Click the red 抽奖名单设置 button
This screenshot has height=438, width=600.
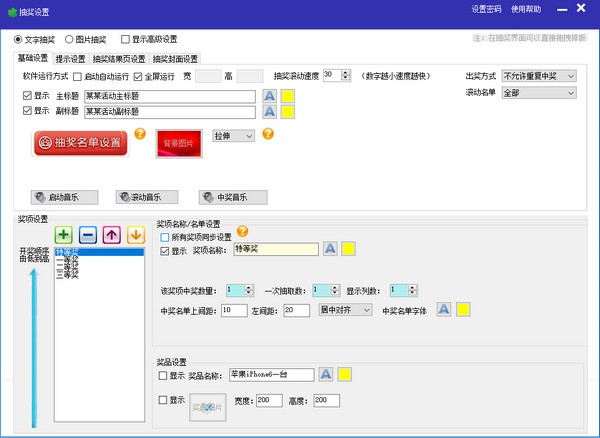pyautogui.click(x=80, y=143)
